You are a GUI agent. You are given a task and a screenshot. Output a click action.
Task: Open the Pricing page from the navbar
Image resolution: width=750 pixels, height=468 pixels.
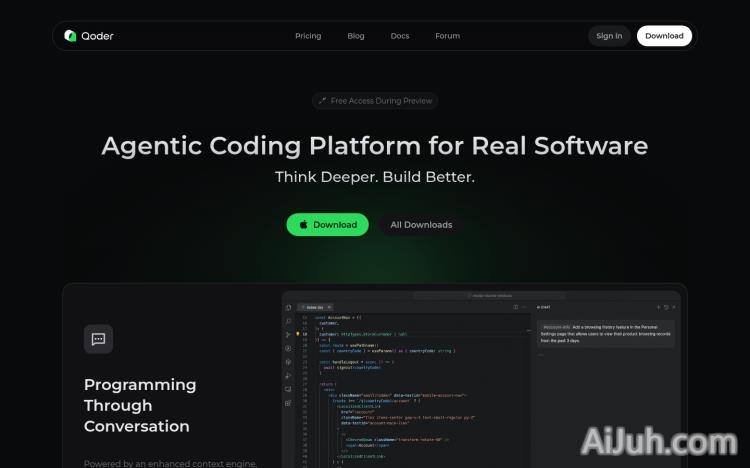[308, 36]
